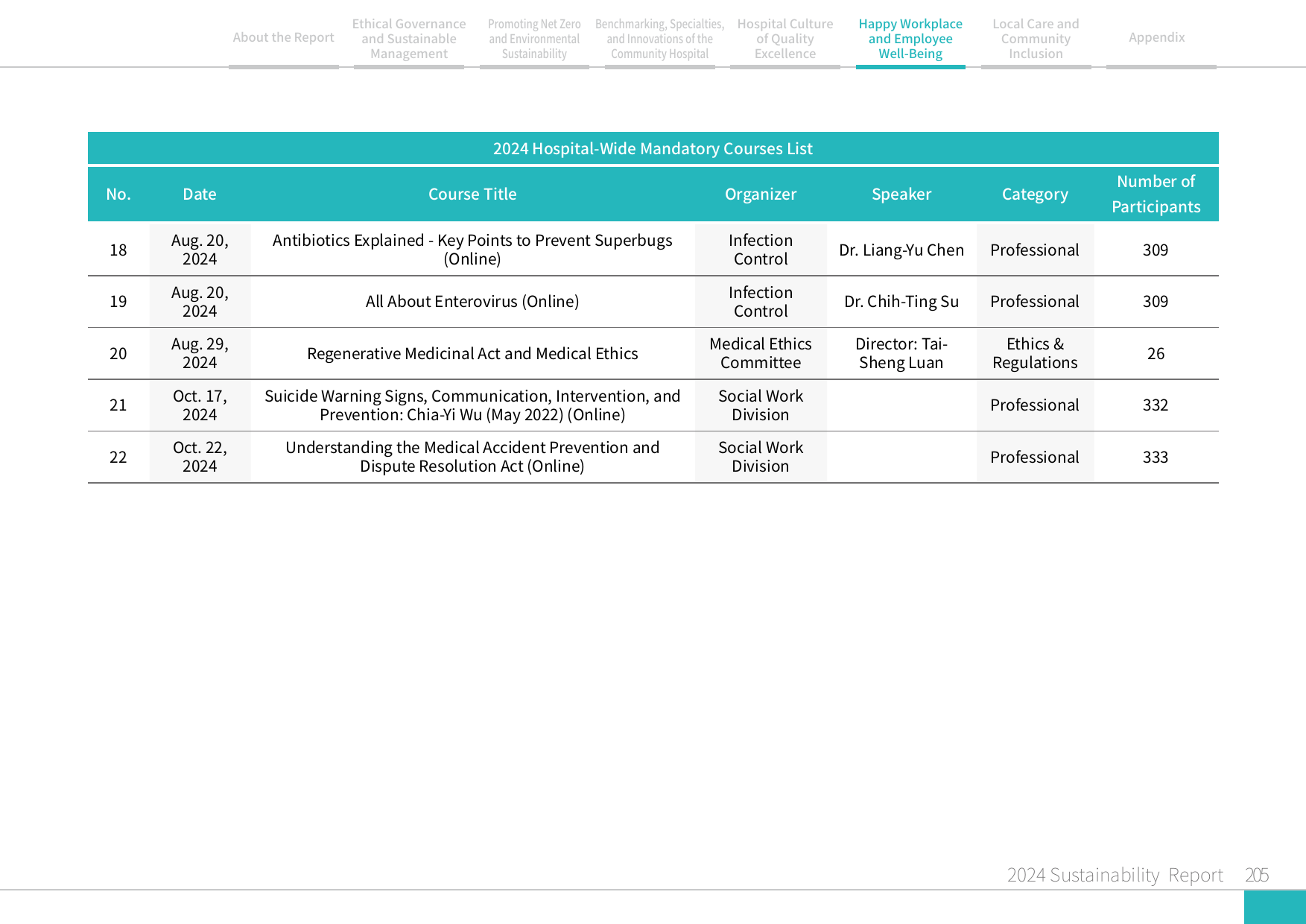Viewport: 1306px width, 924px height.
Task: Click Understanding the Medical Accident Prevention title
Action: pyautogui.click(x=472, y=457)
